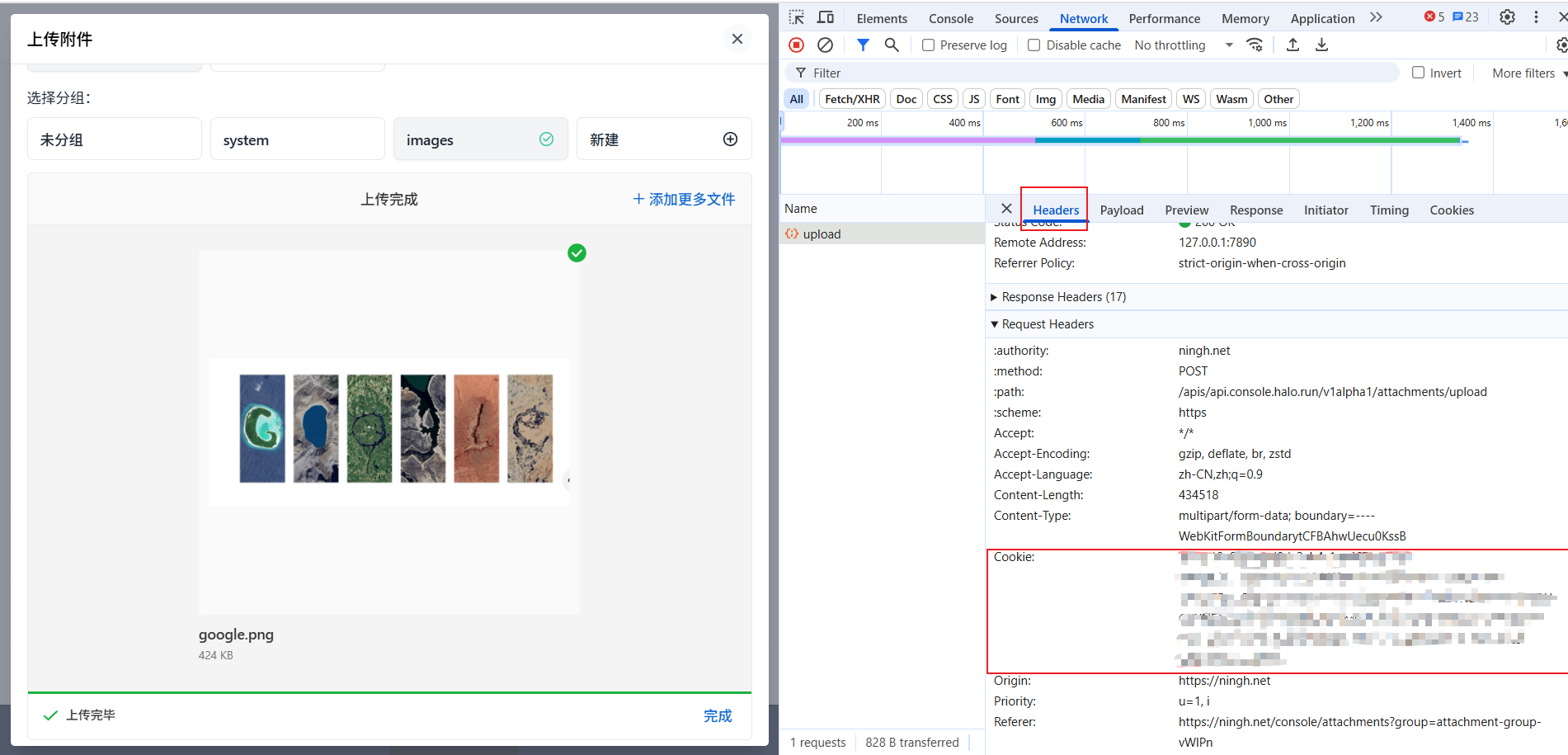Collapse Request Headers section
Viewport: 1568px width, 755px height.
[x=1043, y=324]
